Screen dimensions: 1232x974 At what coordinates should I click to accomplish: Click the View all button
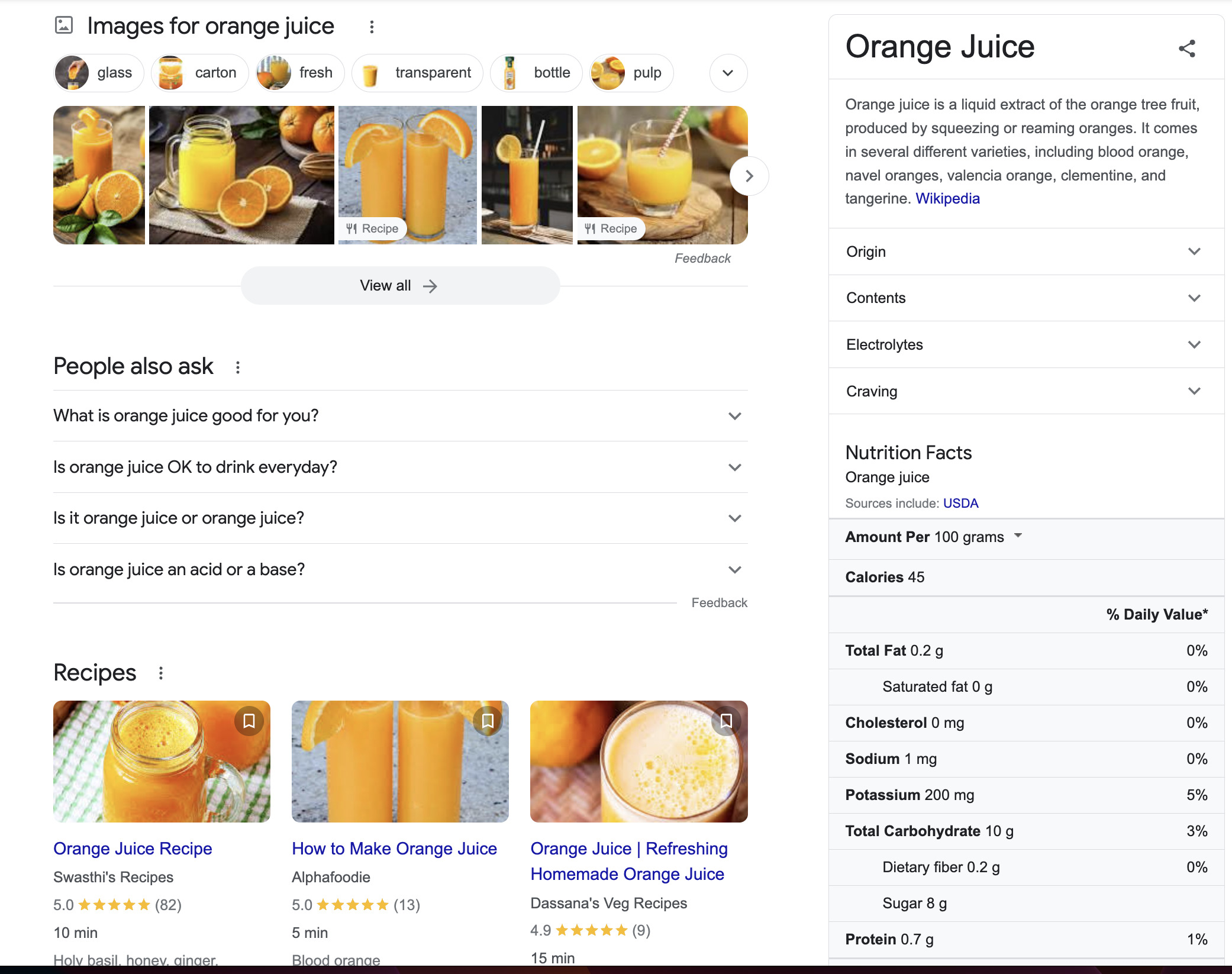coord(400,285)
